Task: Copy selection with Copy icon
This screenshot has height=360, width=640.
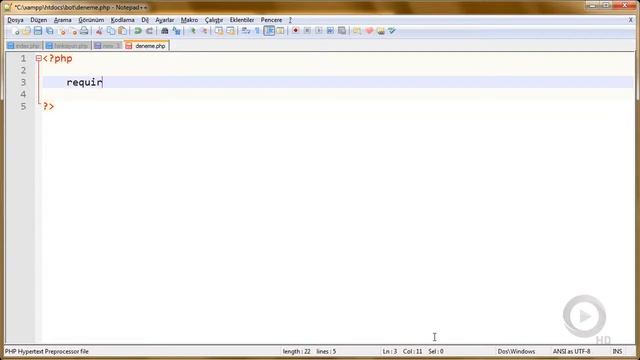Action: pos(111,31)
